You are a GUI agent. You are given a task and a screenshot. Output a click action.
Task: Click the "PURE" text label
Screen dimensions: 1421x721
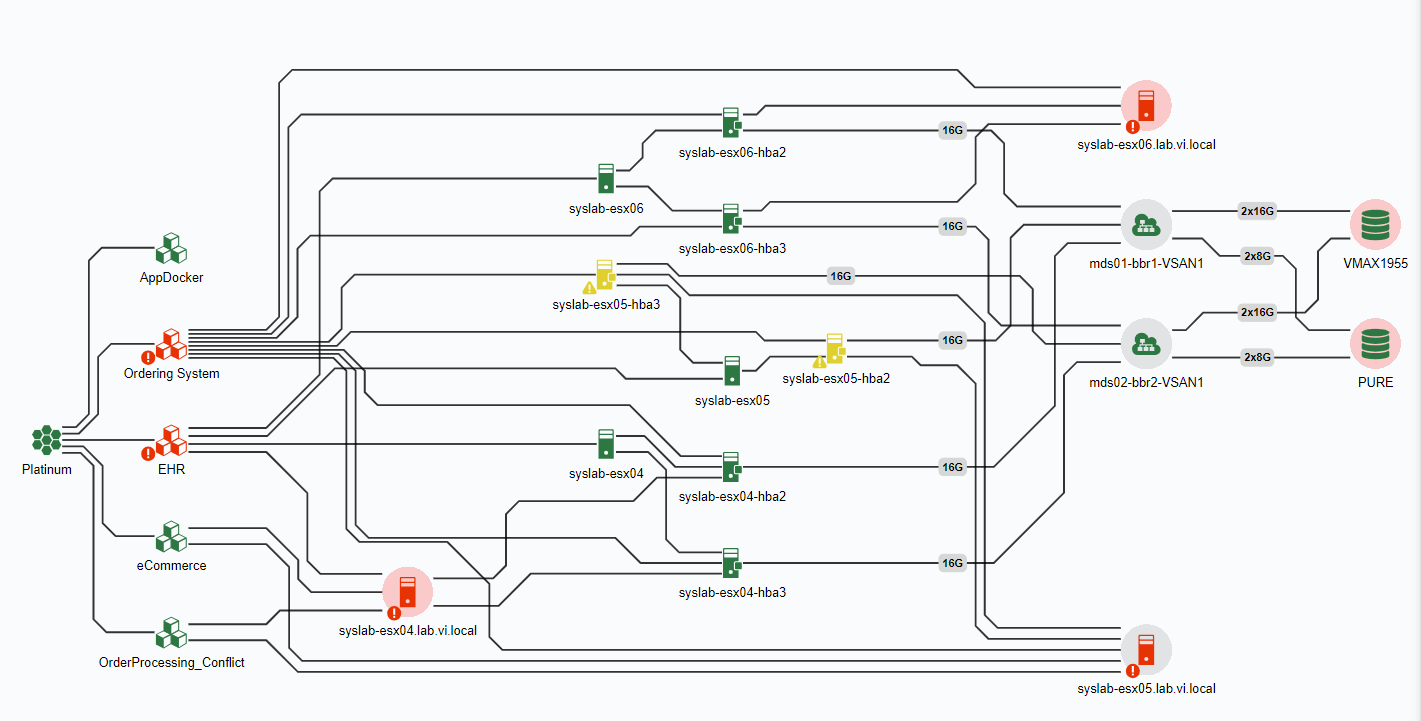[x=1376, y=382]
